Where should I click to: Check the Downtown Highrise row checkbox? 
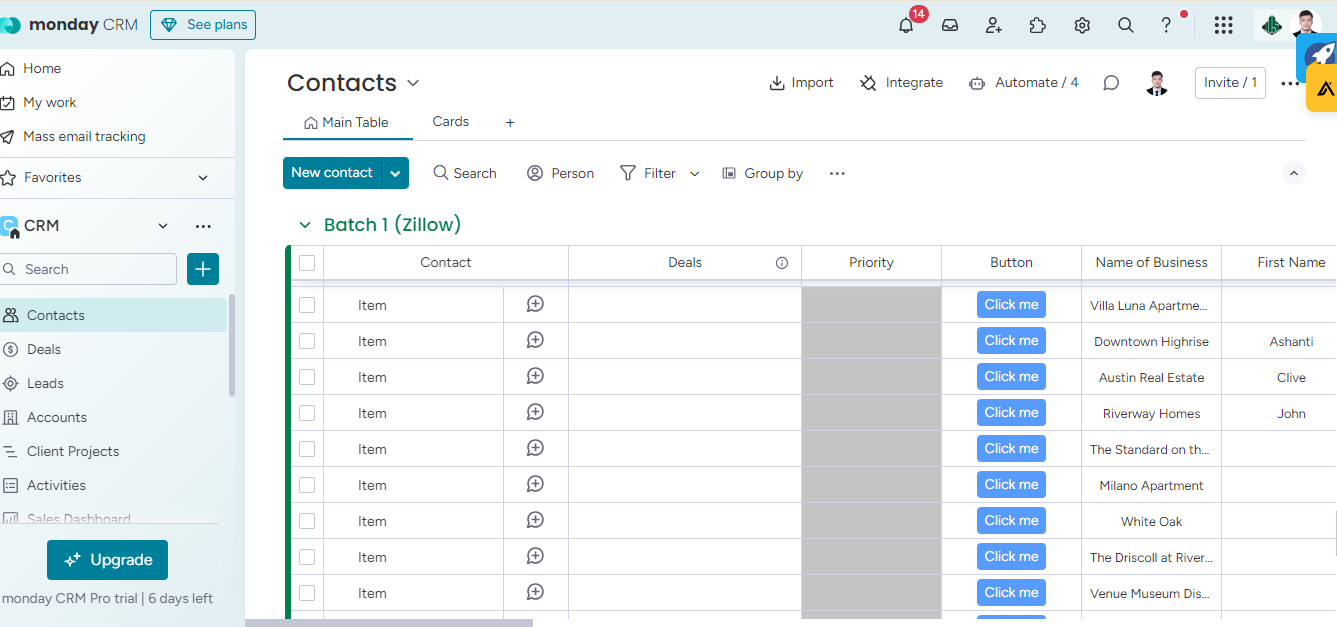click(x=307, y=341)
